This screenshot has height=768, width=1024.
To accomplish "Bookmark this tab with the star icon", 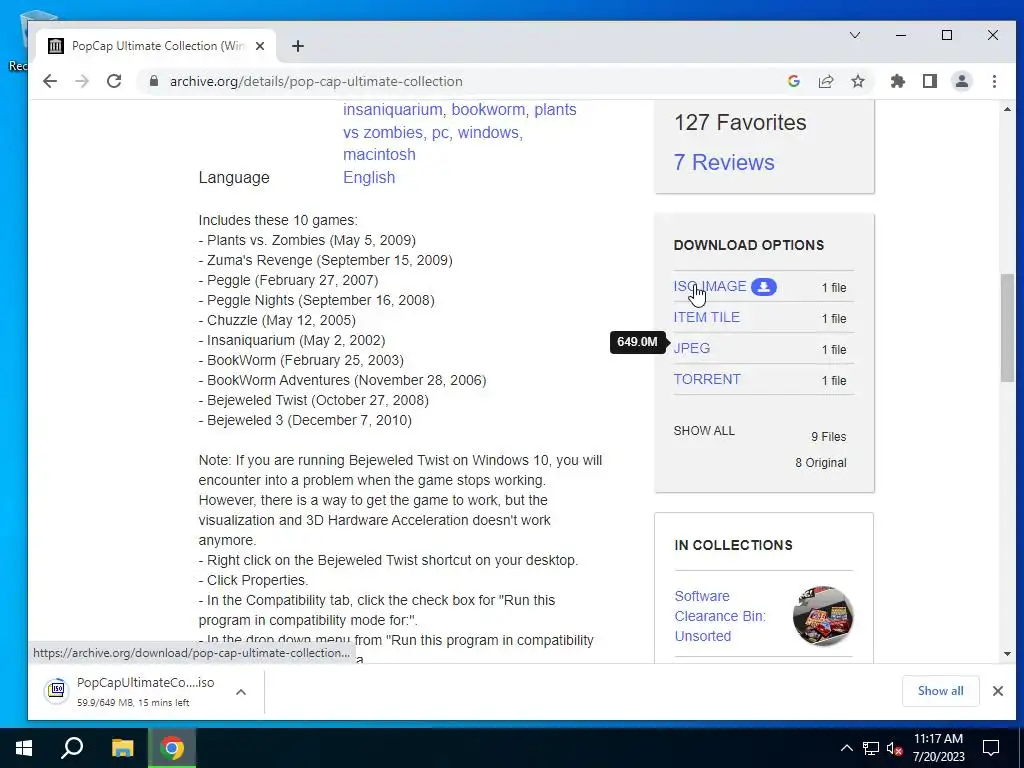I will tap(857, 81).
